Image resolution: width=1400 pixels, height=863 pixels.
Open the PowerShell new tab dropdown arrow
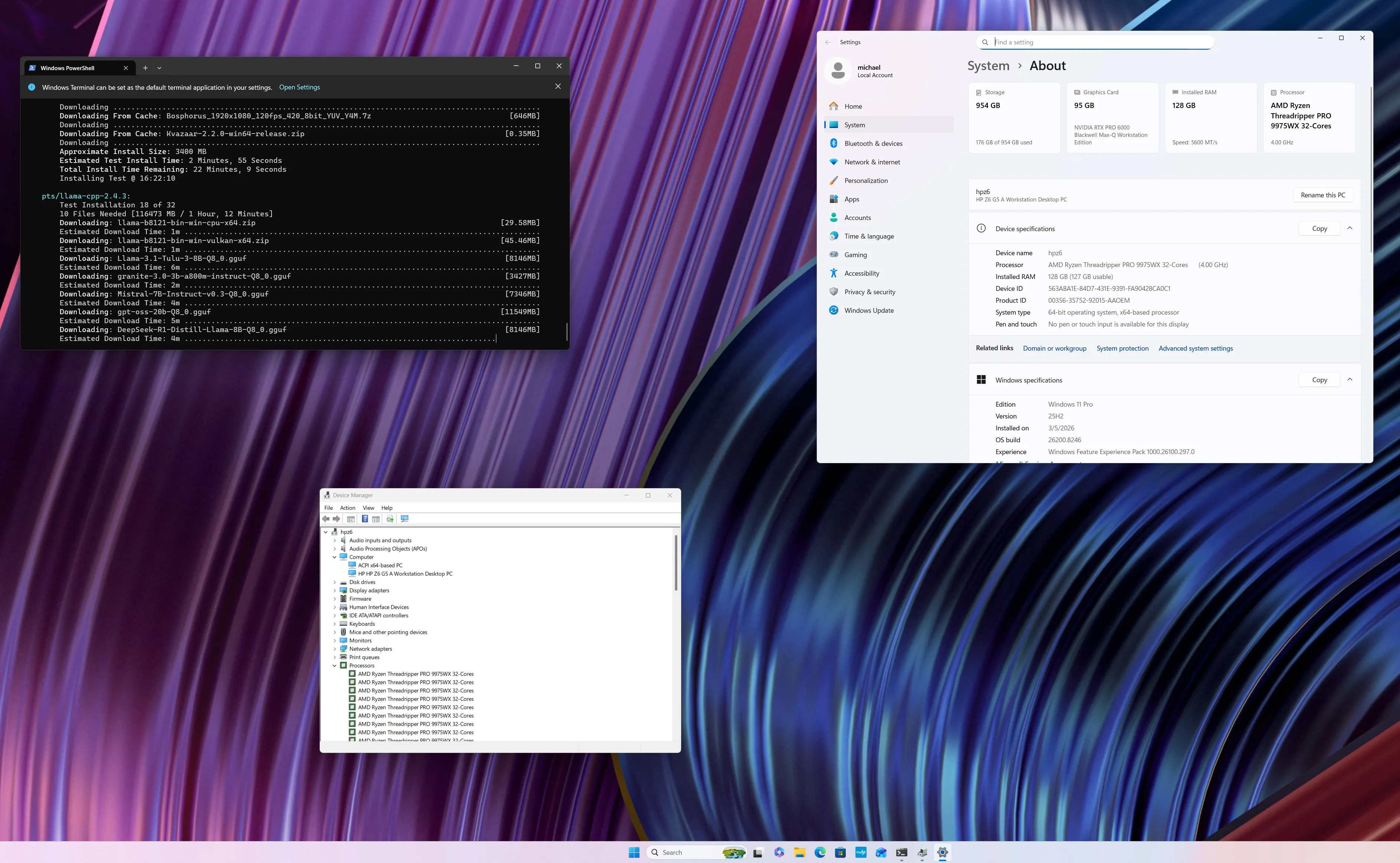click(159, 68)
